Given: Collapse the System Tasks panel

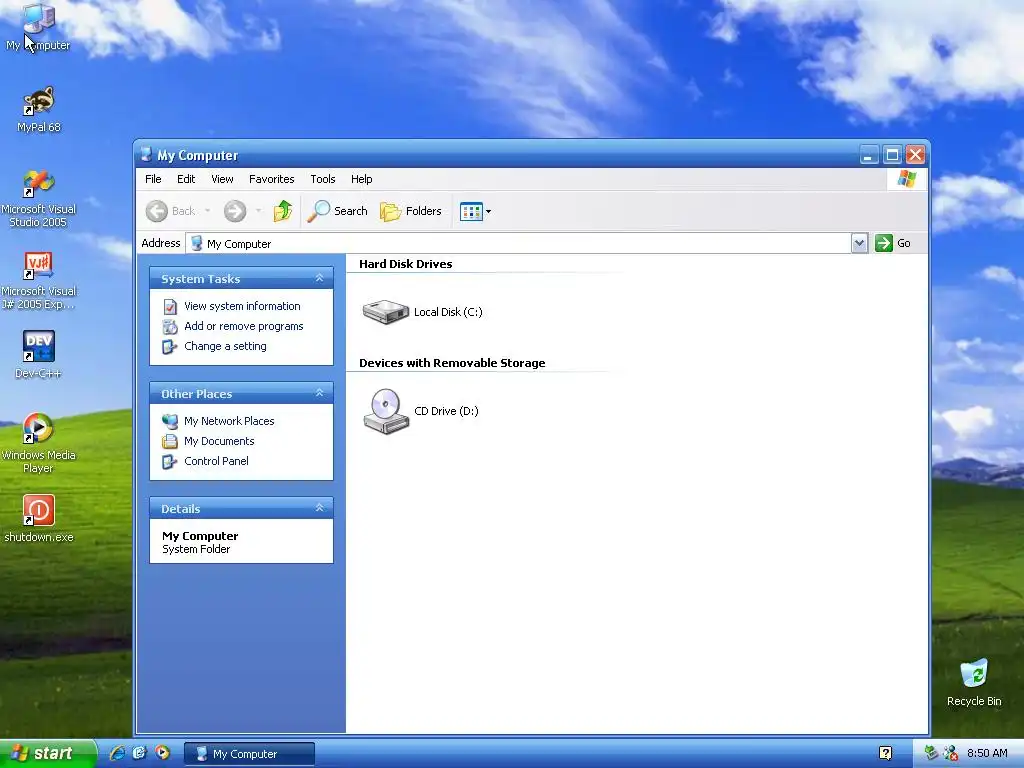Looking at the screenshot, I should tap(319, 278).
